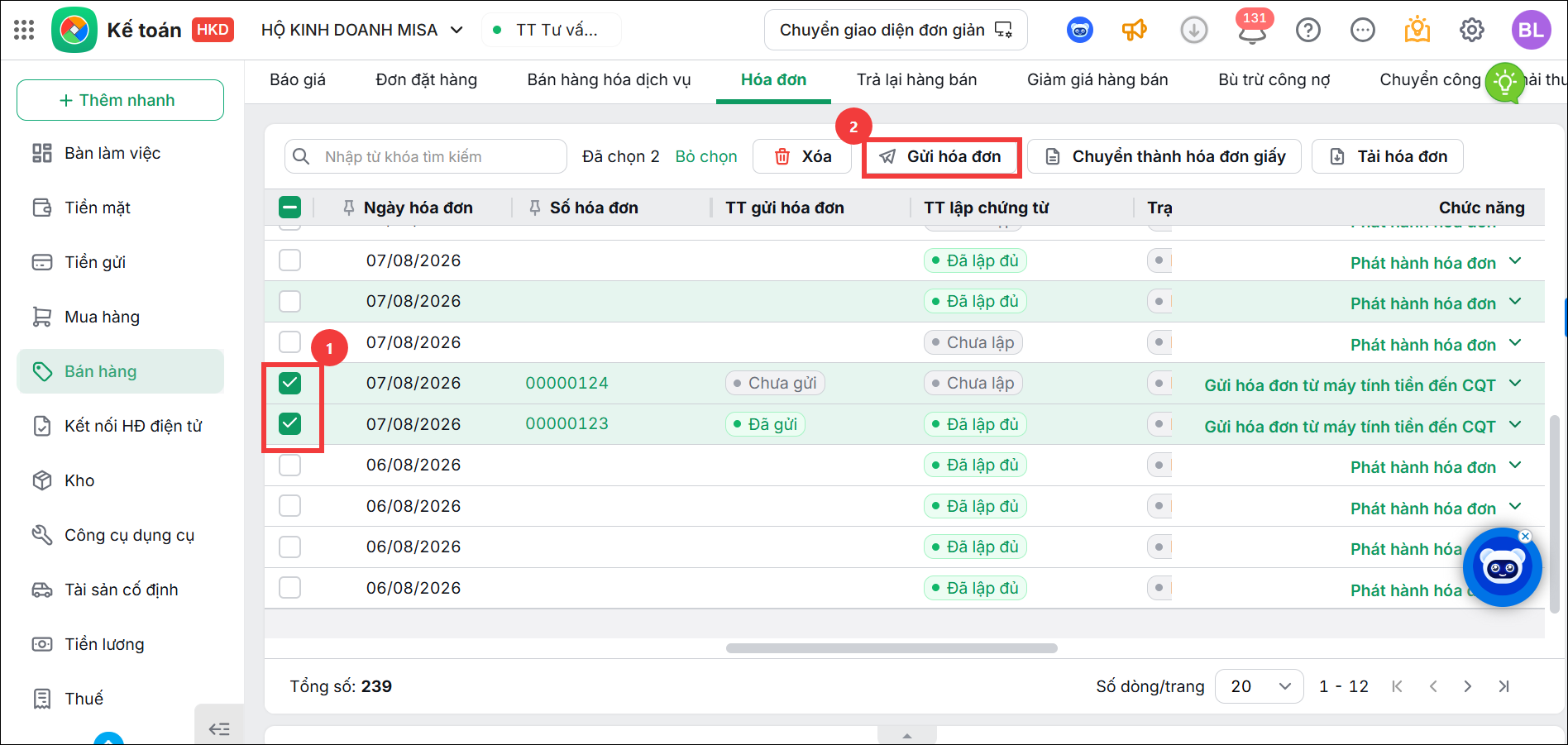Switch to Báo giá tab
The width and height of the screenshot is (1568, 745).
pyautogui.click(x=298, y=80)
